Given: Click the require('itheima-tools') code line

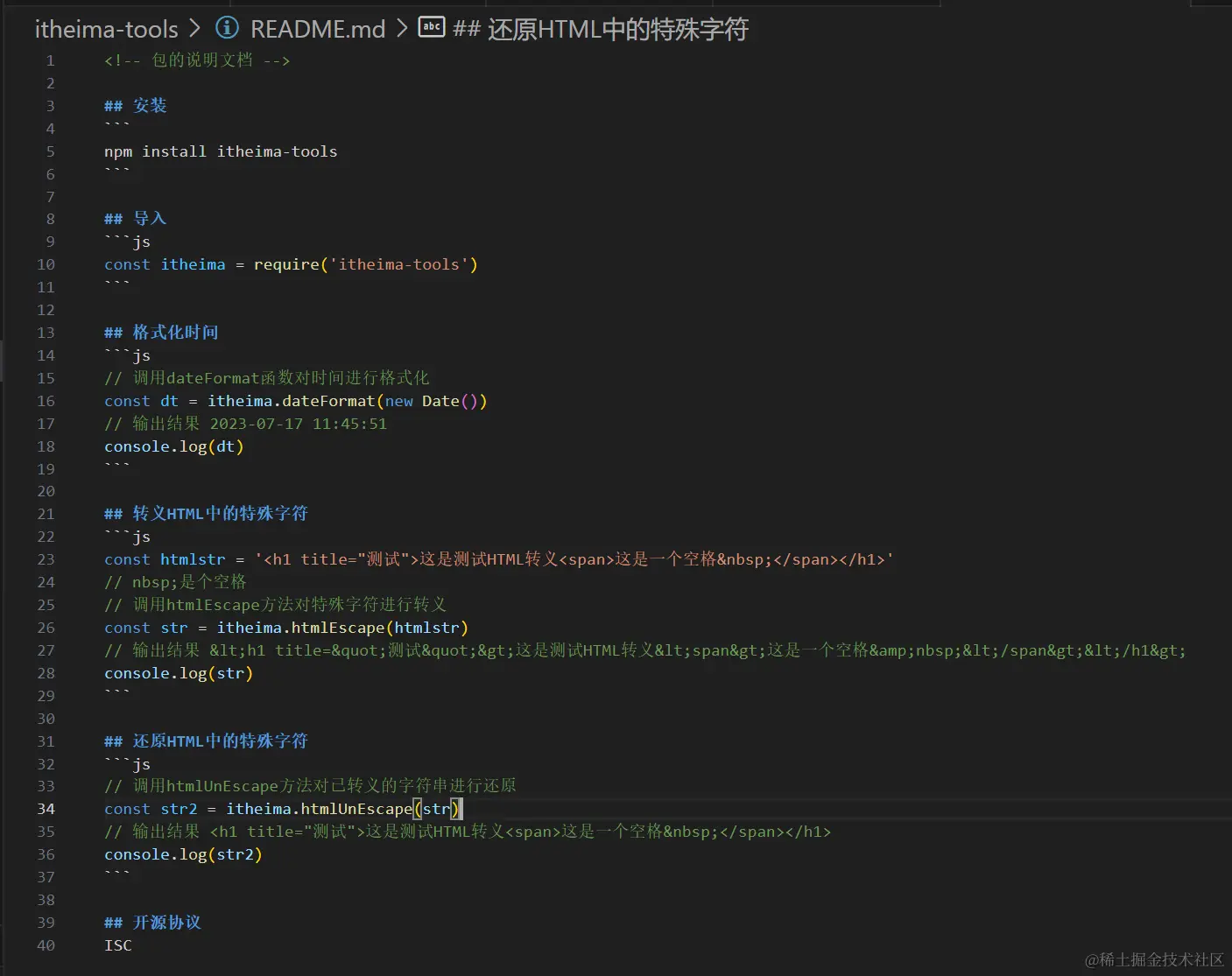Looking at the screenshot, I should (x=291, y=264).
